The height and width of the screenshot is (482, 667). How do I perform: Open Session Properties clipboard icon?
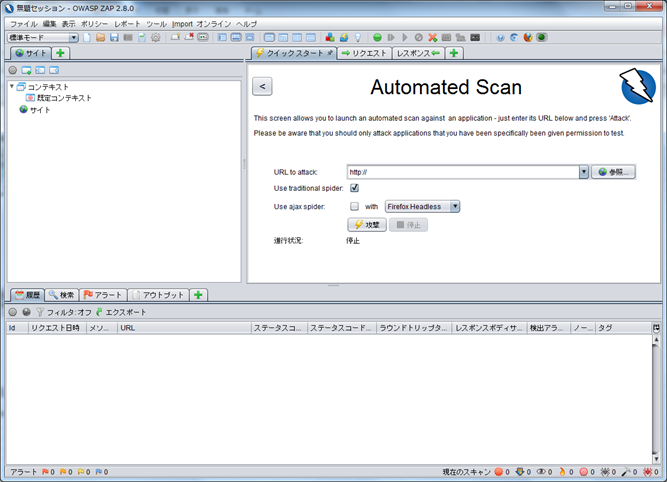click(x=142, y=37)
